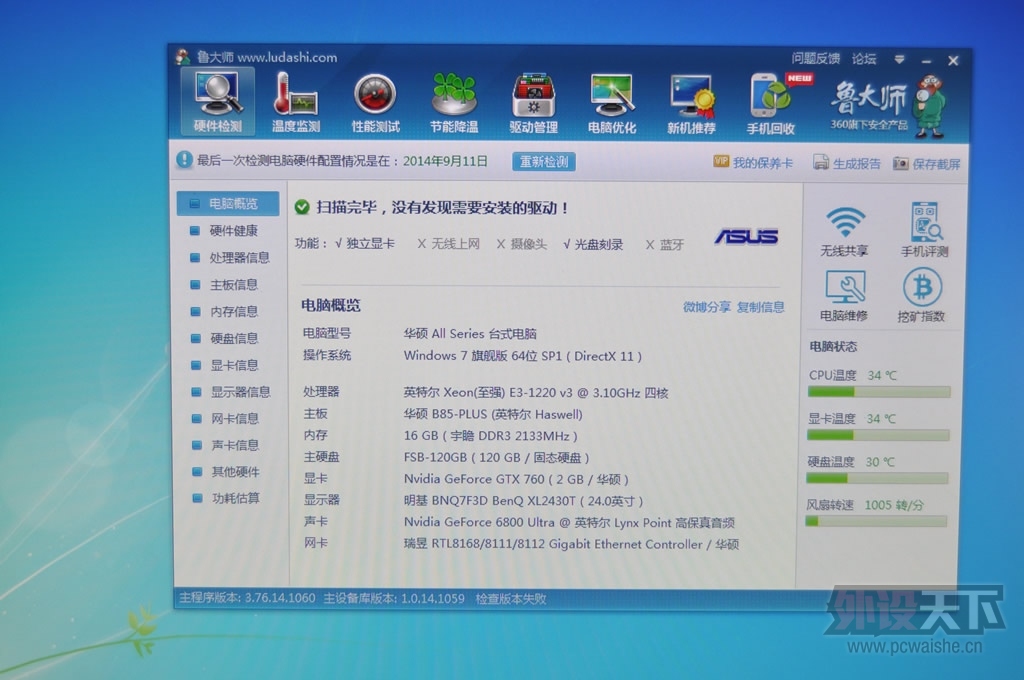
Task: Open 问题反馈 feedback link
Action: [x=816, y=59]
